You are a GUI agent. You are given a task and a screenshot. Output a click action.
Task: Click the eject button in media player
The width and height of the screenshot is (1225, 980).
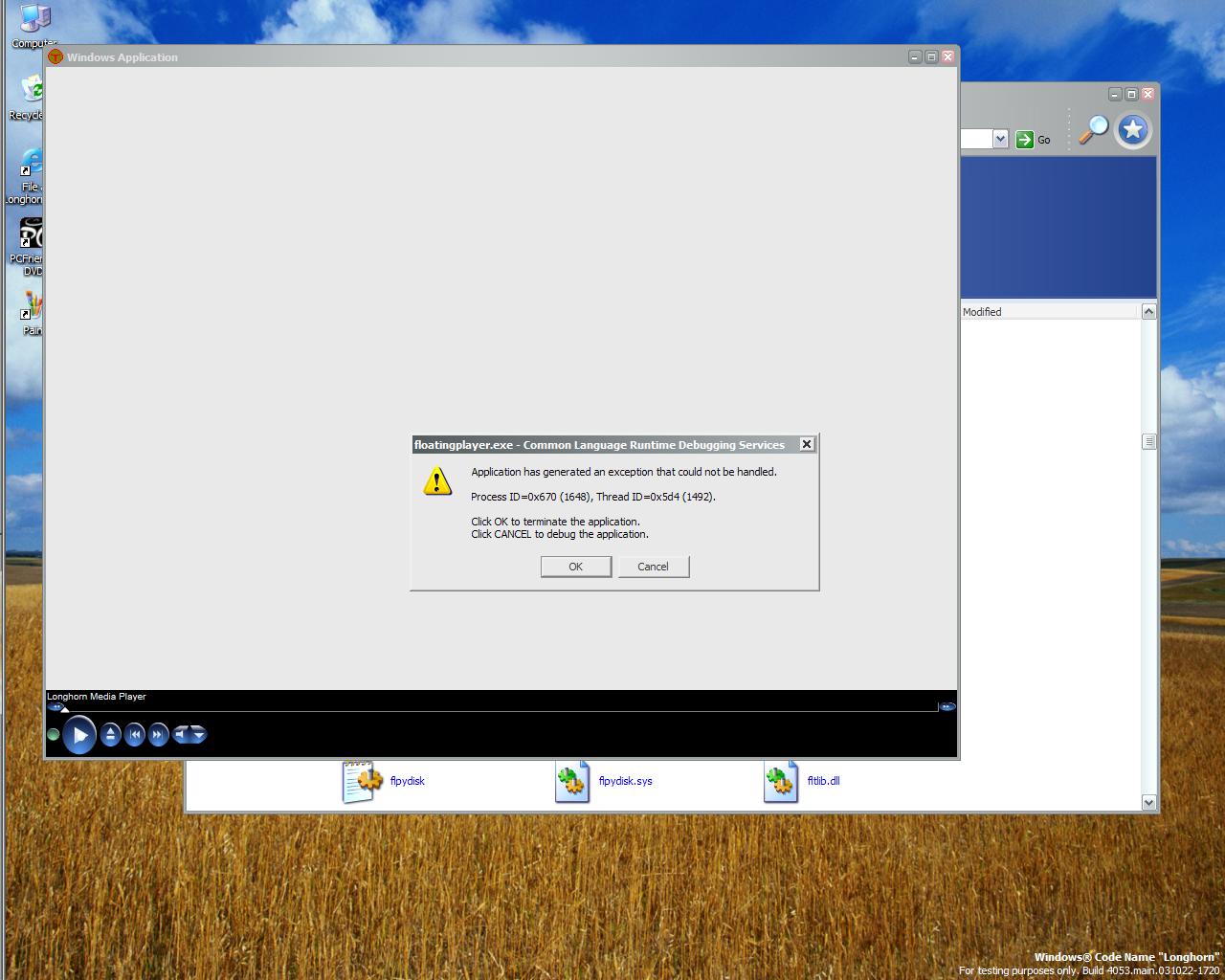pos(111,735)
